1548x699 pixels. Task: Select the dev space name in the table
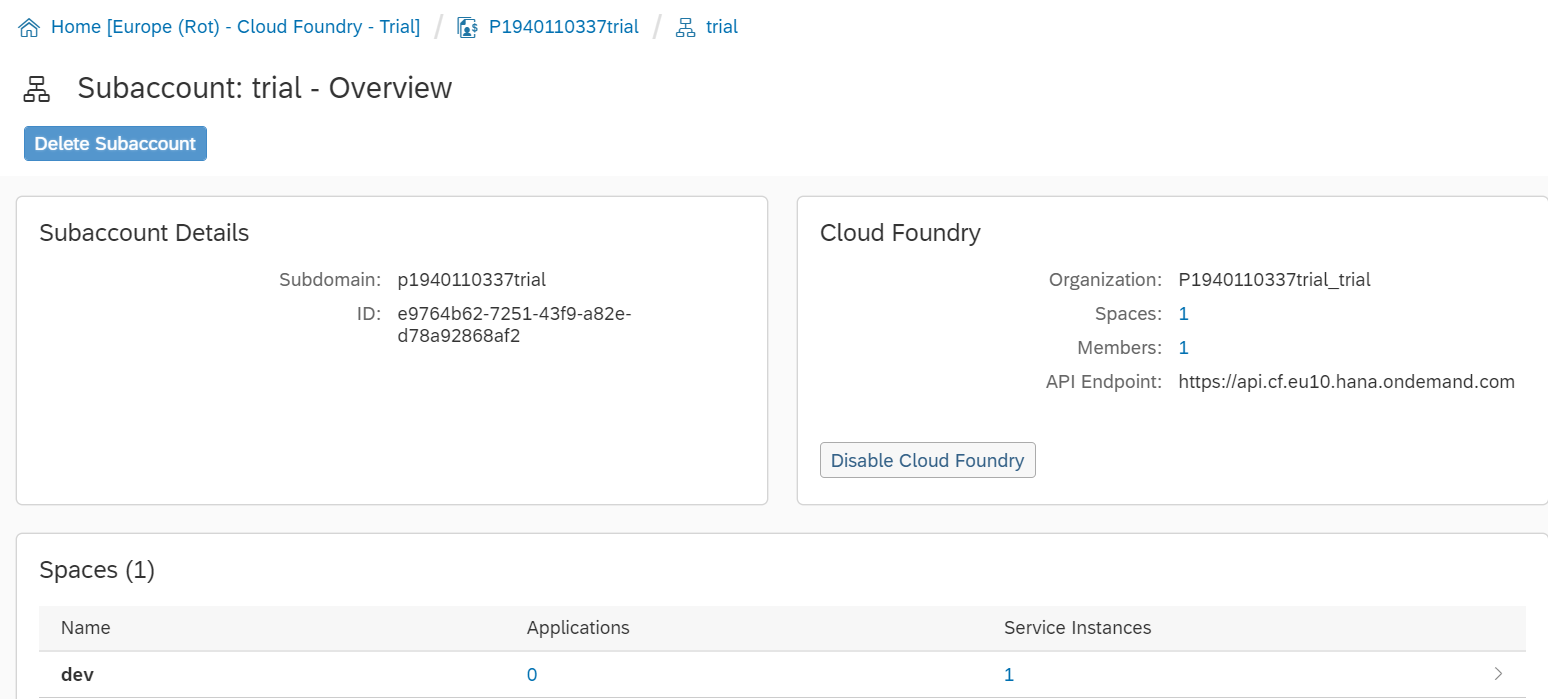coord(77,674)
